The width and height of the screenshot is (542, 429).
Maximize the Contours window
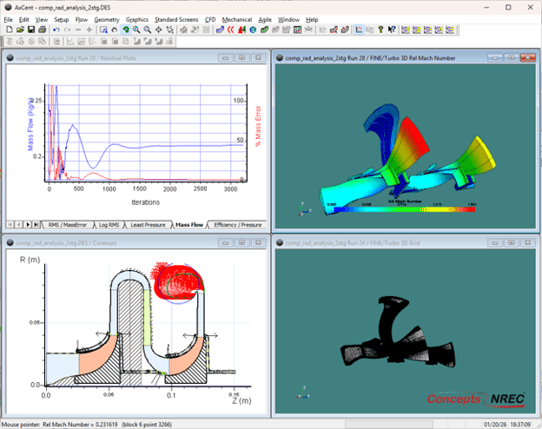click(x=242, y=243)
